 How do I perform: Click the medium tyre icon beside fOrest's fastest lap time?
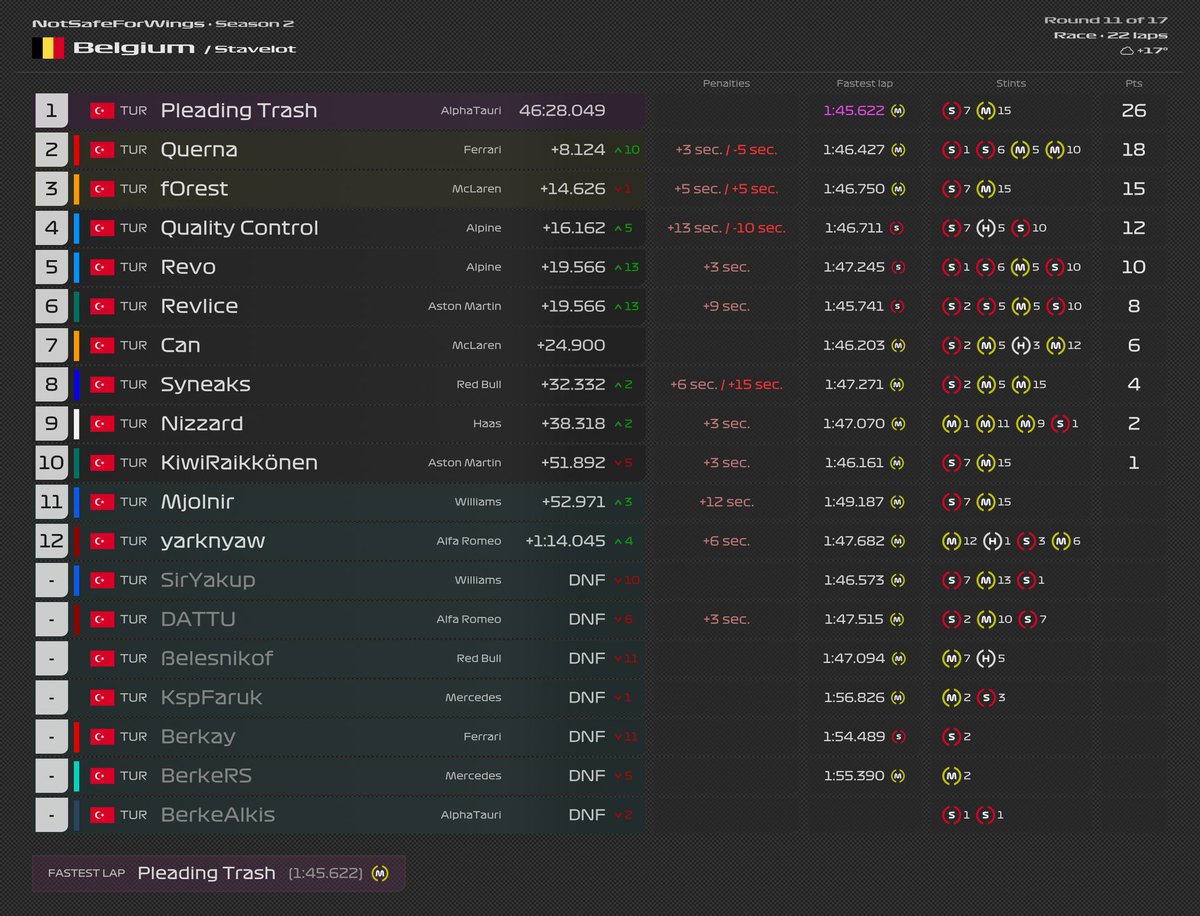coord(898,188)
